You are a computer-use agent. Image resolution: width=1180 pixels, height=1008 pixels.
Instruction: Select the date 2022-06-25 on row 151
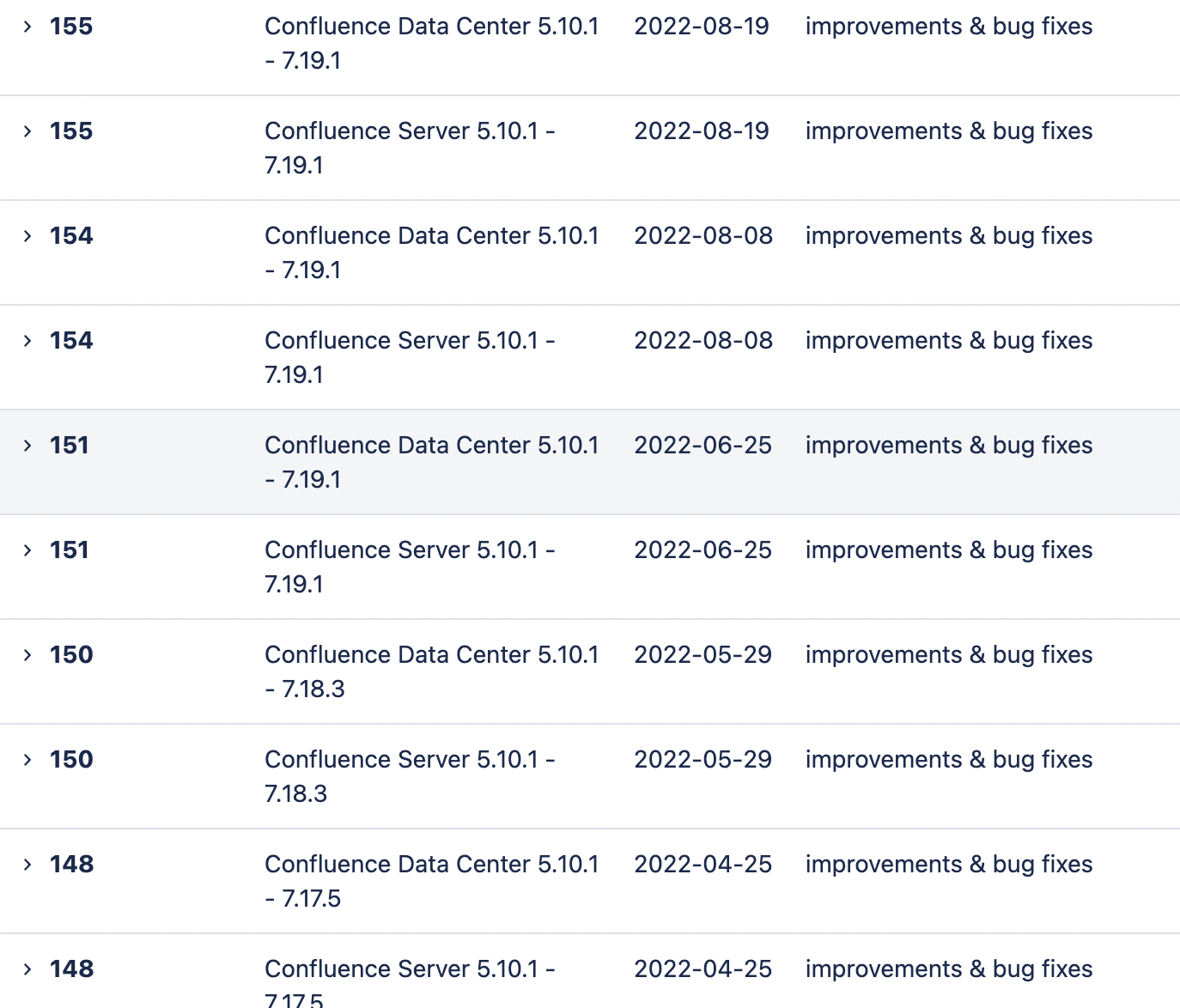tap(703, 445)
